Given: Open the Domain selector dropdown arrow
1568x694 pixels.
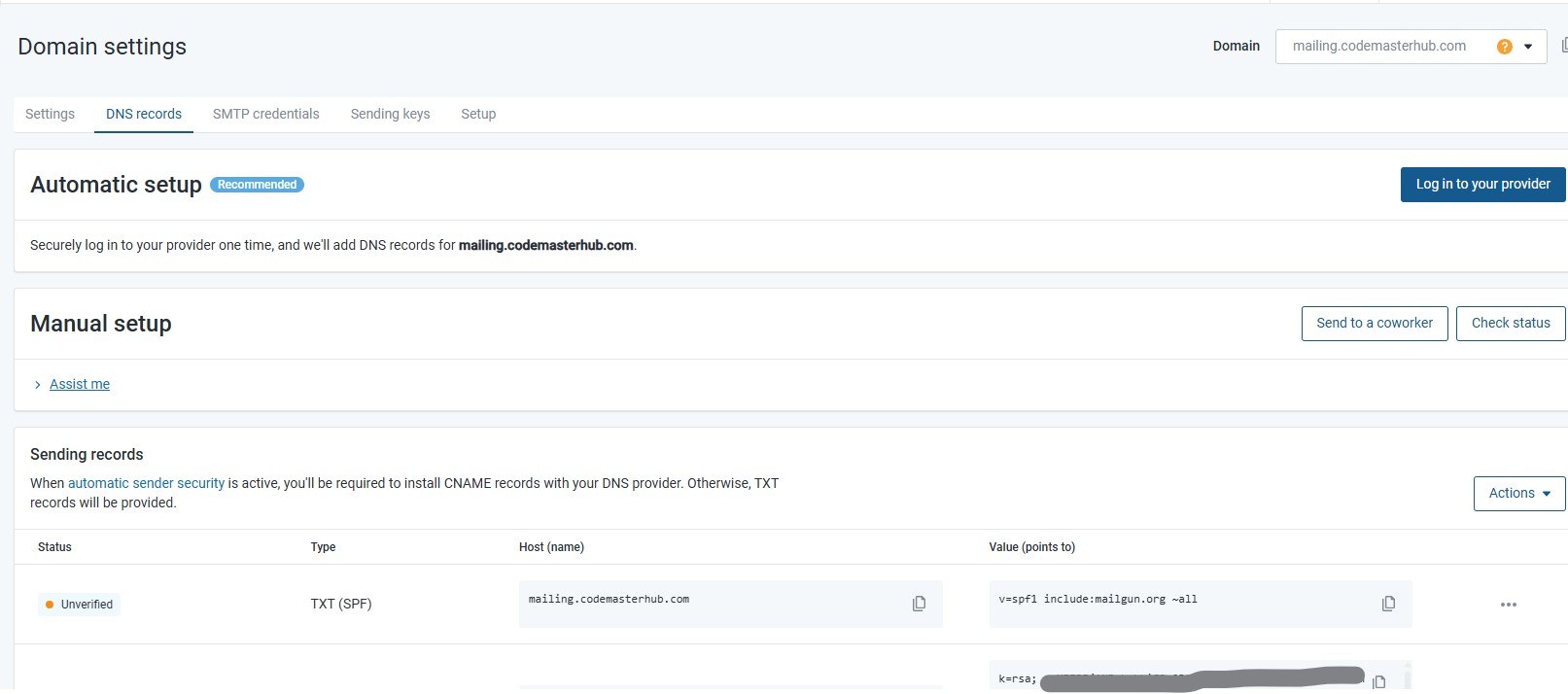Looking at the screenshot, I should tap(1528, 47).
